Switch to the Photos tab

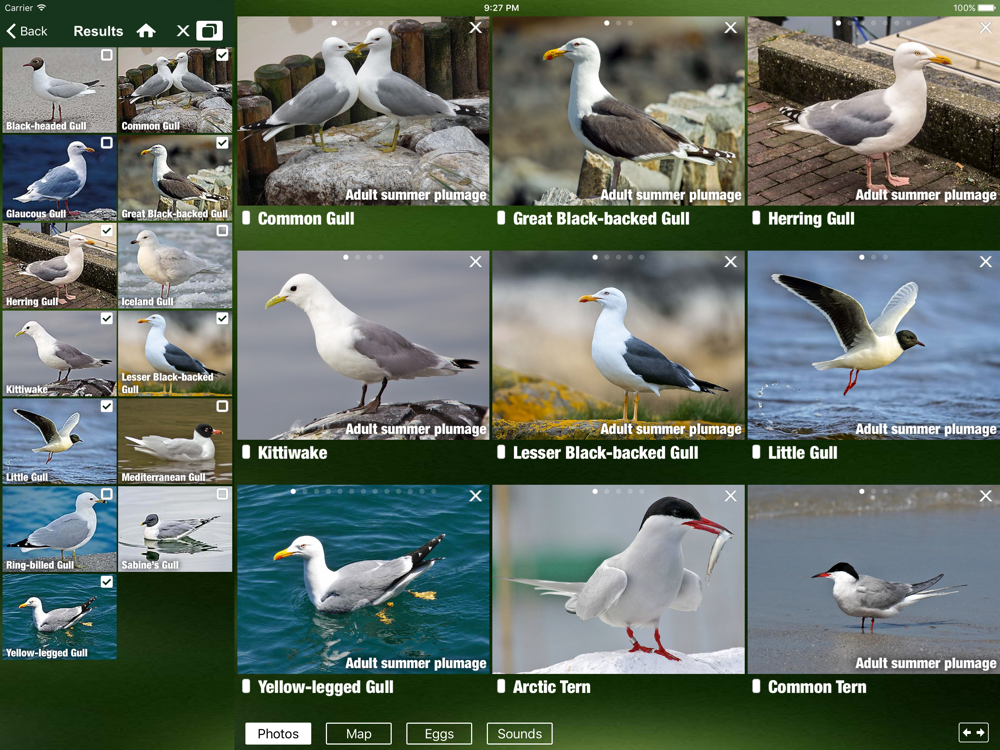click(x=278, y=733)
